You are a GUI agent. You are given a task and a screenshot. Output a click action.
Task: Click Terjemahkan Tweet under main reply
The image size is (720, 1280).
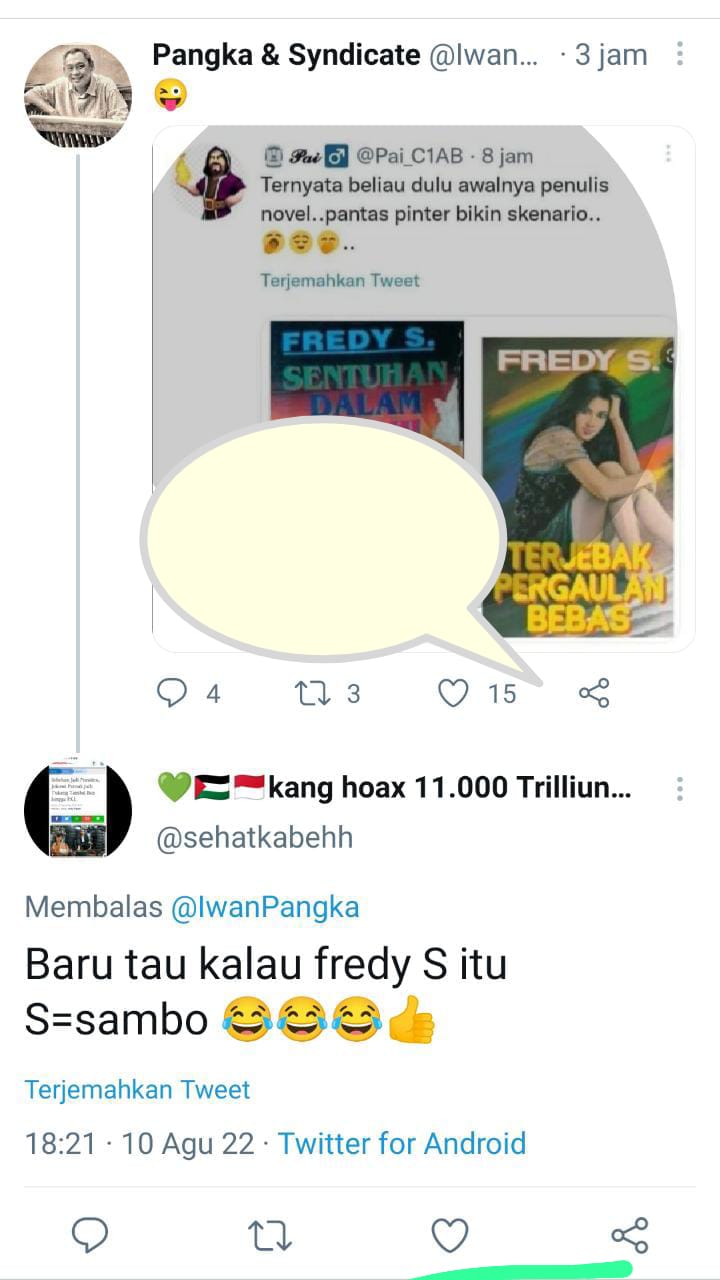coord(137,1089)
